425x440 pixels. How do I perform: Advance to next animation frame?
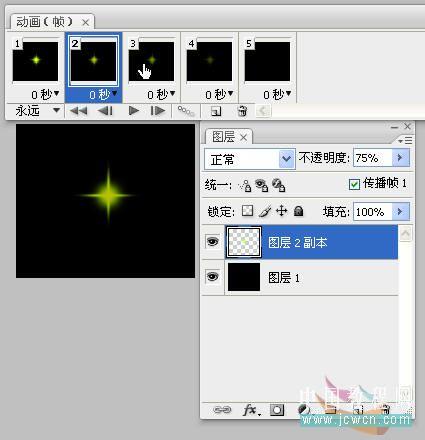157,110
